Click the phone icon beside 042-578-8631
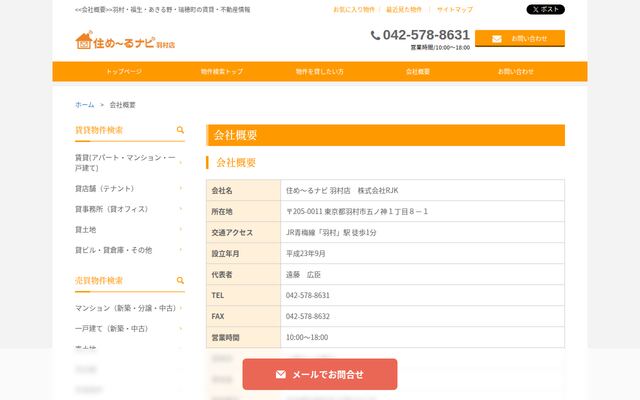Image resolution: width=640 pixels, height=400 pixels. tap(375, 36)
